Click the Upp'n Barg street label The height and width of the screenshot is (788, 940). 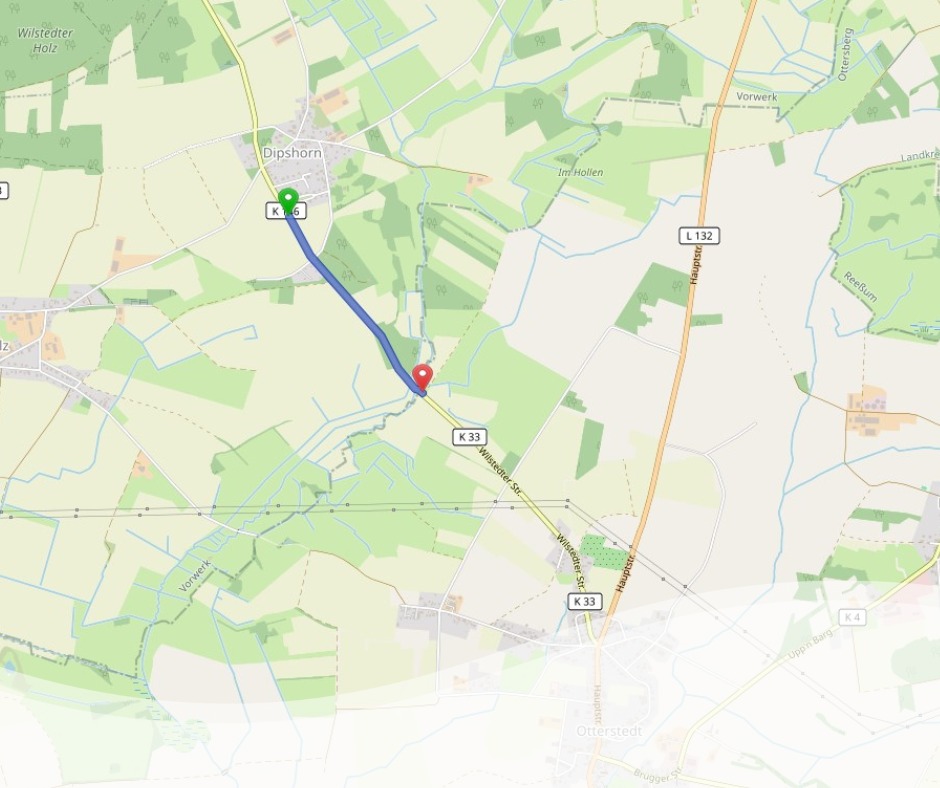click(x=809, y=646)
